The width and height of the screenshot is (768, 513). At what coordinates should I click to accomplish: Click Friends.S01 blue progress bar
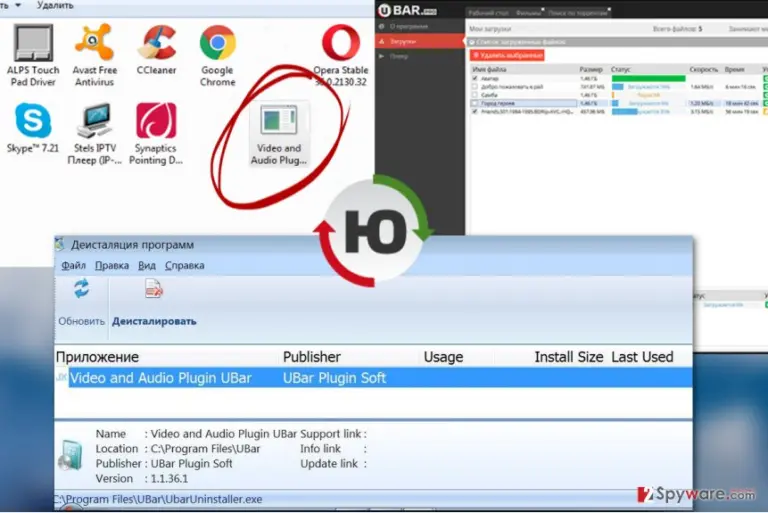tap(624, 112)
